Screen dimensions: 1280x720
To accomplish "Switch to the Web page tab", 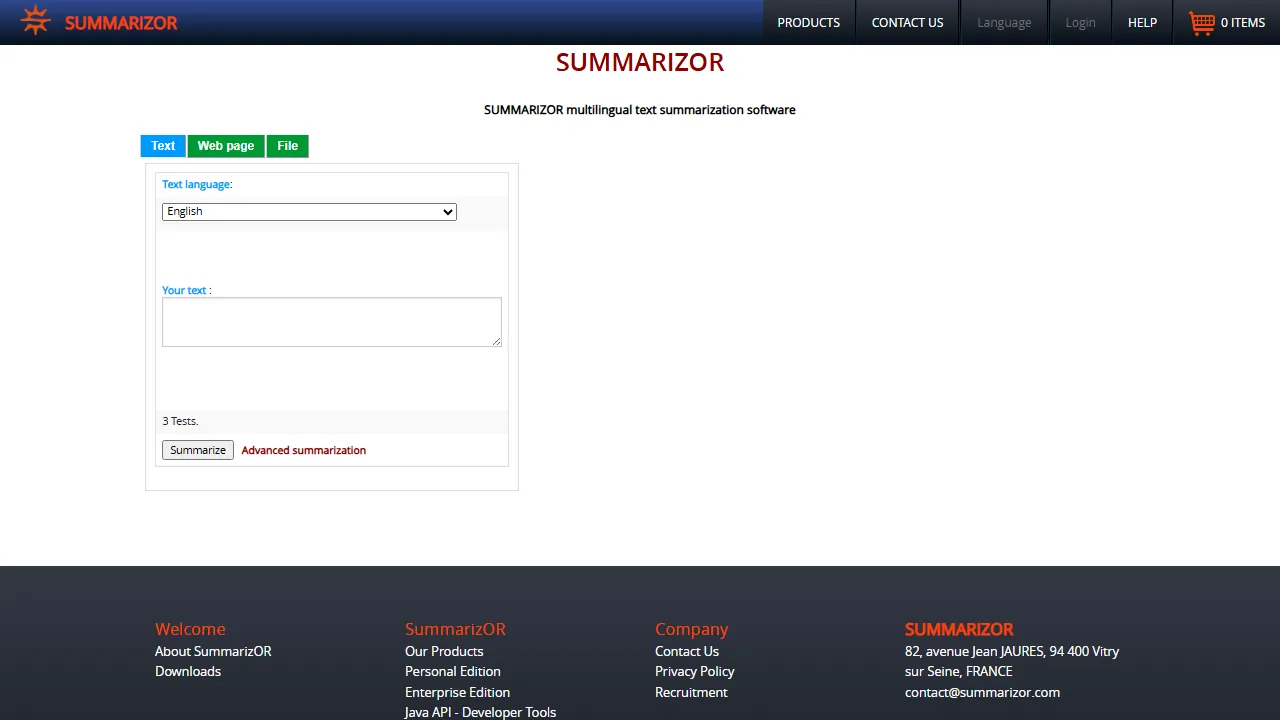I will (x=225, y=145).
